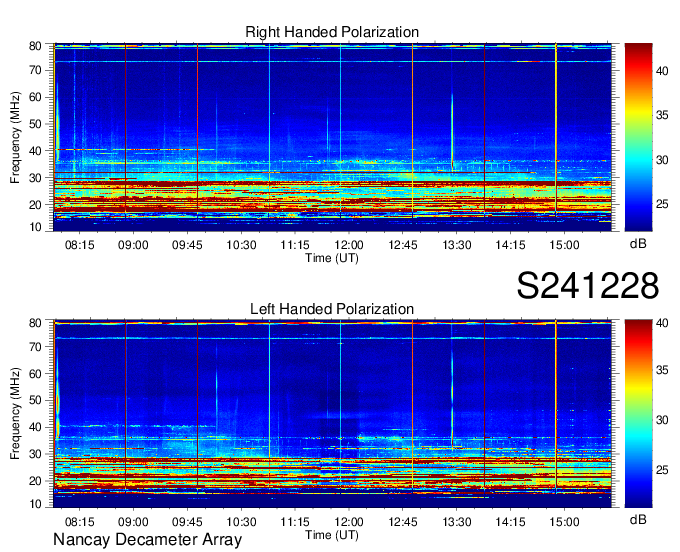This screenshot has height=552, width=680.
Task: Click the 80 MHz tick label of Right Handed plot
Action: coord(35,46)
